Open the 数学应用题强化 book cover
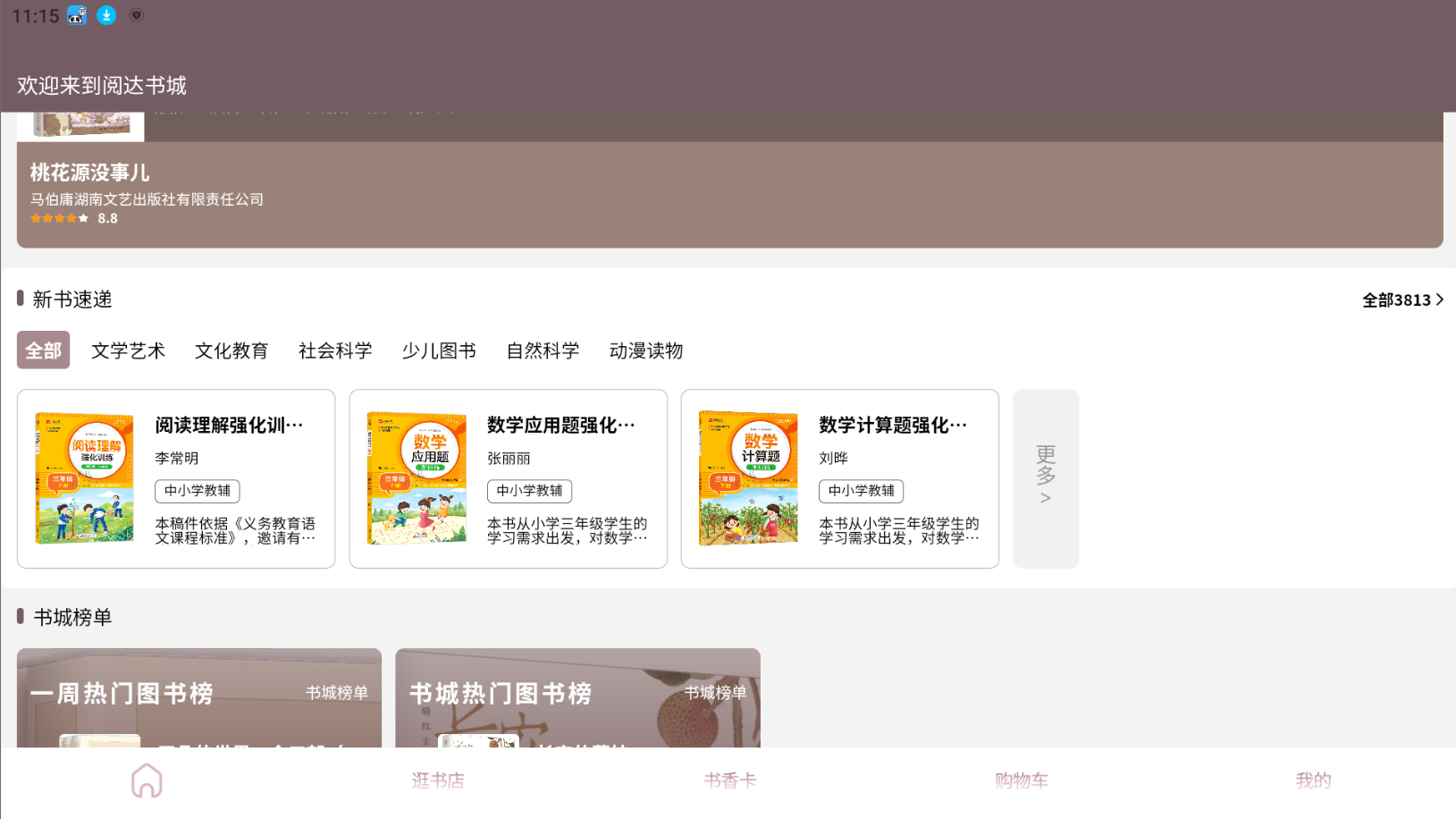The height and width of the screenshot is (819, 1456). 417,478
